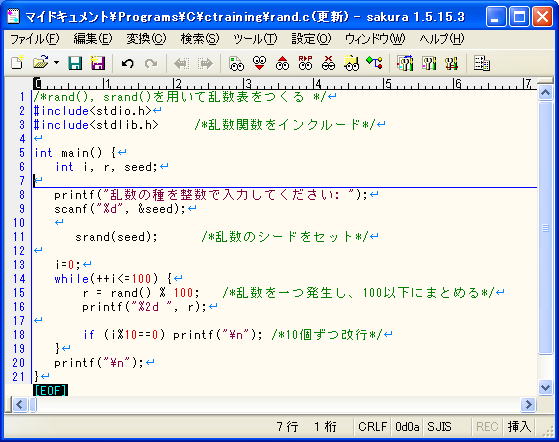Open the ファイル(F) menu
The width and height of the screenshot is (559, 442).
(x=34, y=39)
